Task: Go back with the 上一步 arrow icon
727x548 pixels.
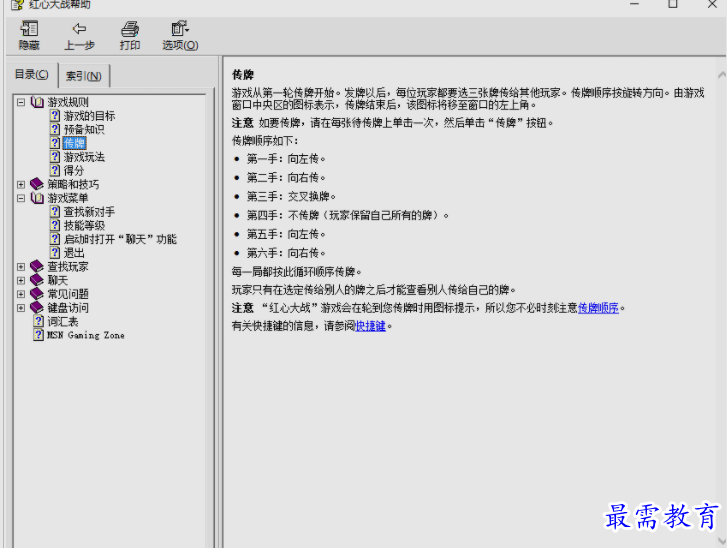Action: 79,29
